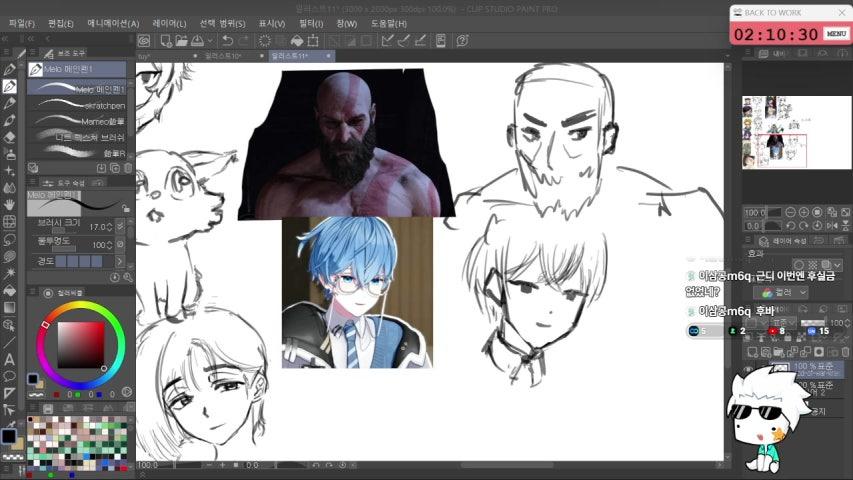Screen dimensions: 853x480
Task: Click the Flip horizontal icon in the Navigator
Action: point(832,225)
